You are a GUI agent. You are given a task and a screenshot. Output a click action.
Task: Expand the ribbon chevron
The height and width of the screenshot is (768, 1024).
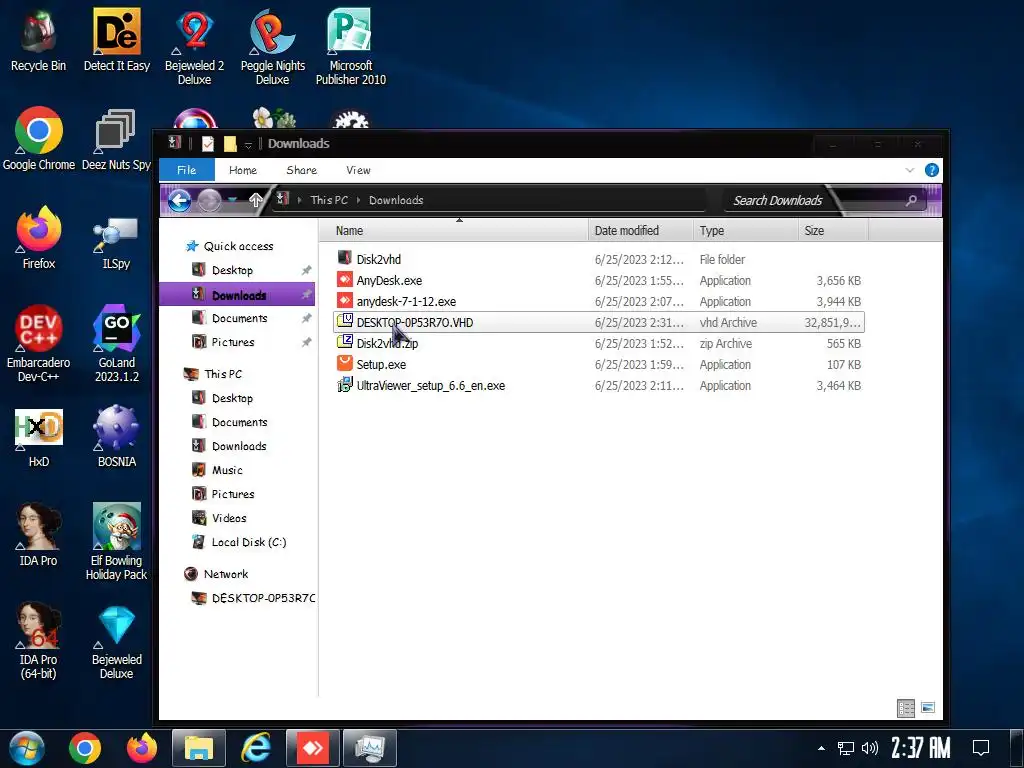tap(910, 170)
